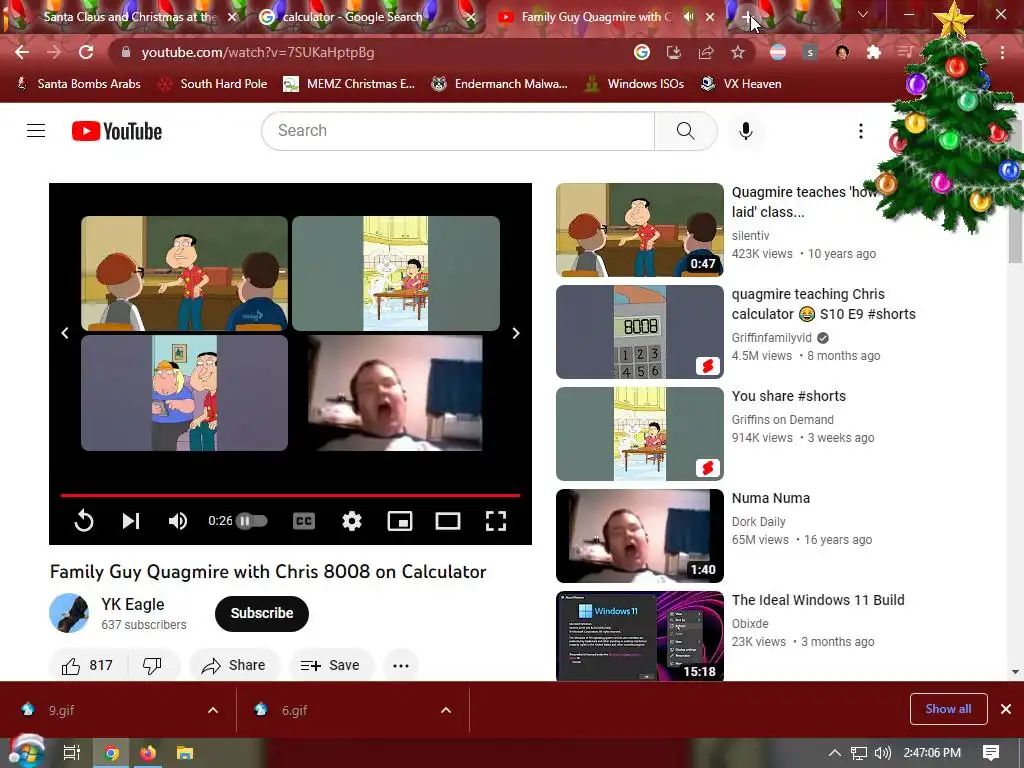Switch to theater mode
Image resolution: width=1024 pixels, height=768 pixels.
pyautogui.click(x=448, y=520)
